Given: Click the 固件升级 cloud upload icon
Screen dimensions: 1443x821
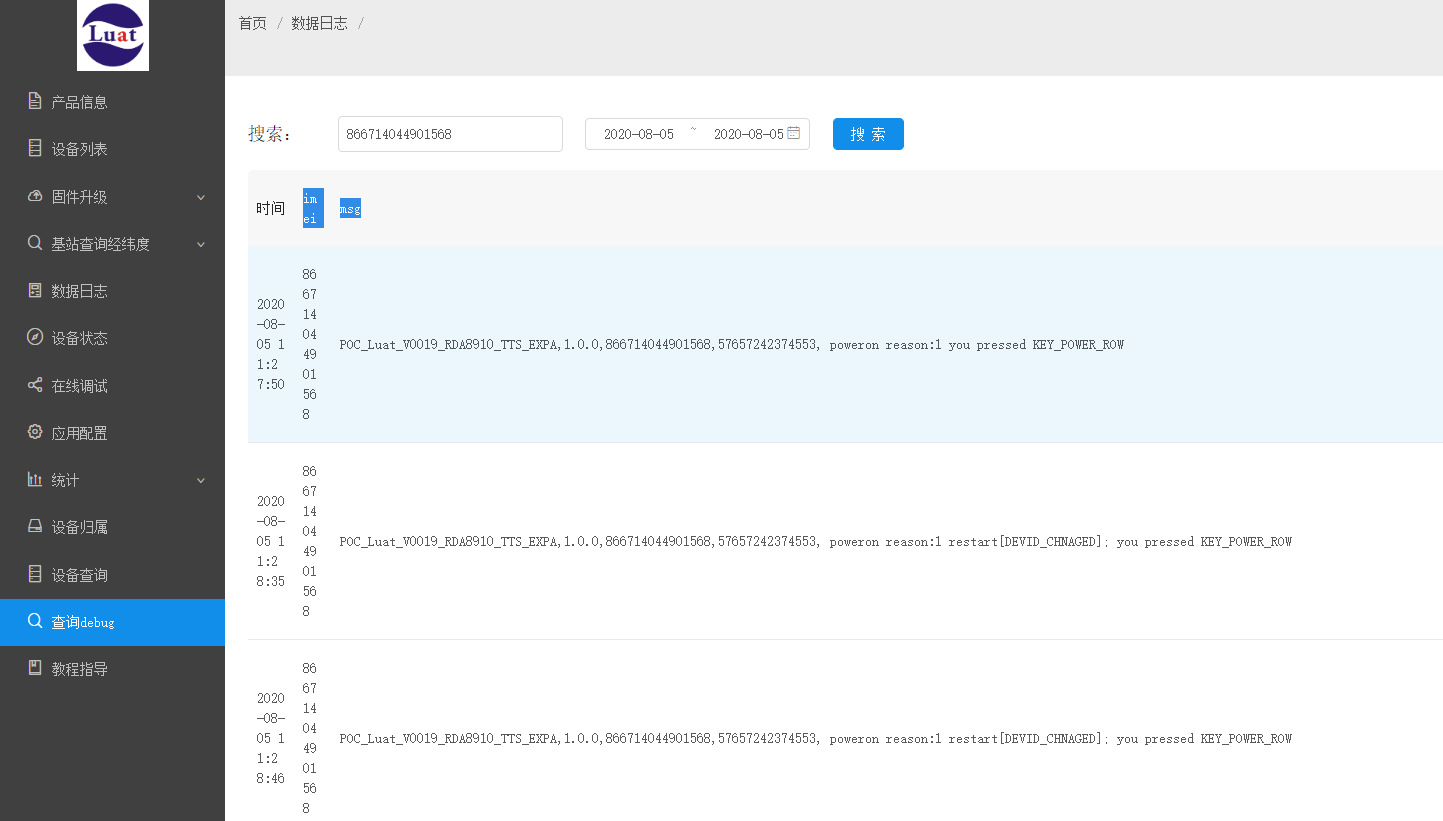Looking at the screenshot, I should point(35,196).
